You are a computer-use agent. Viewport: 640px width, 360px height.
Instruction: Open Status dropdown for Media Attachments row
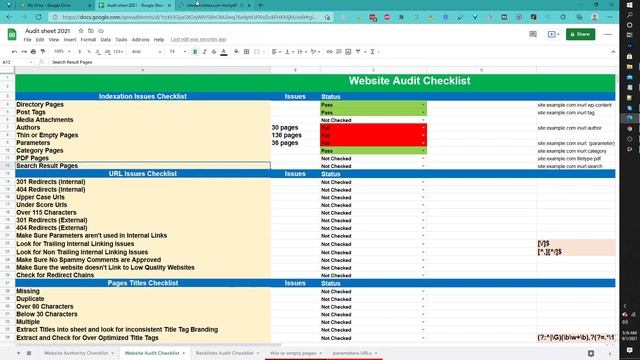[x=423, y=120]
